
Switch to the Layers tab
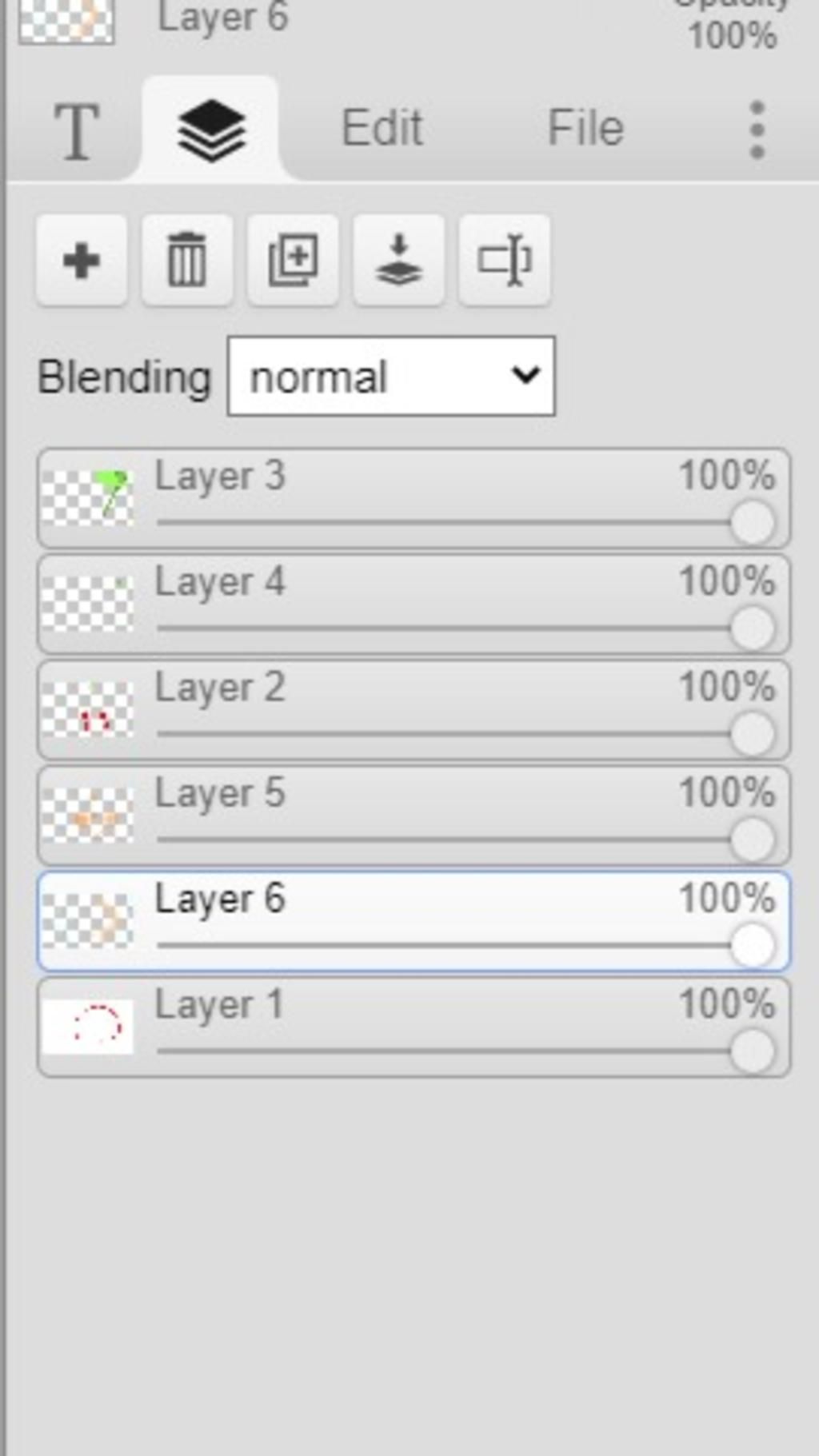[x=211, y=130]
